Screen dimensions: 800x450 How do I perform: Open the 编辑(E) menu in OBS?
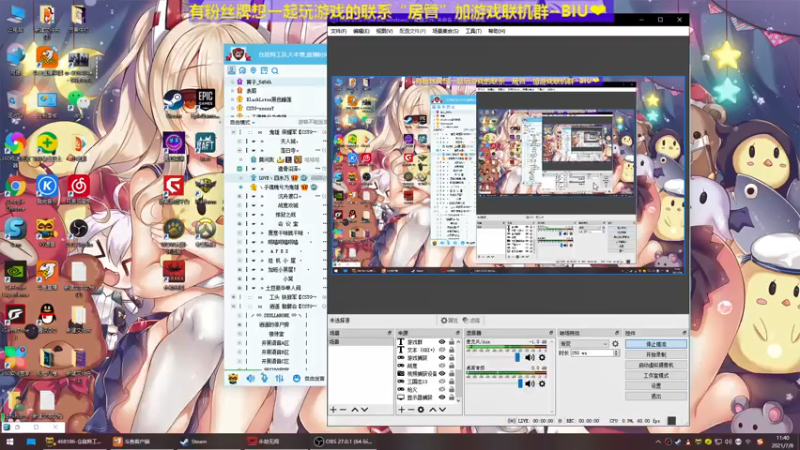click(361, 31)
